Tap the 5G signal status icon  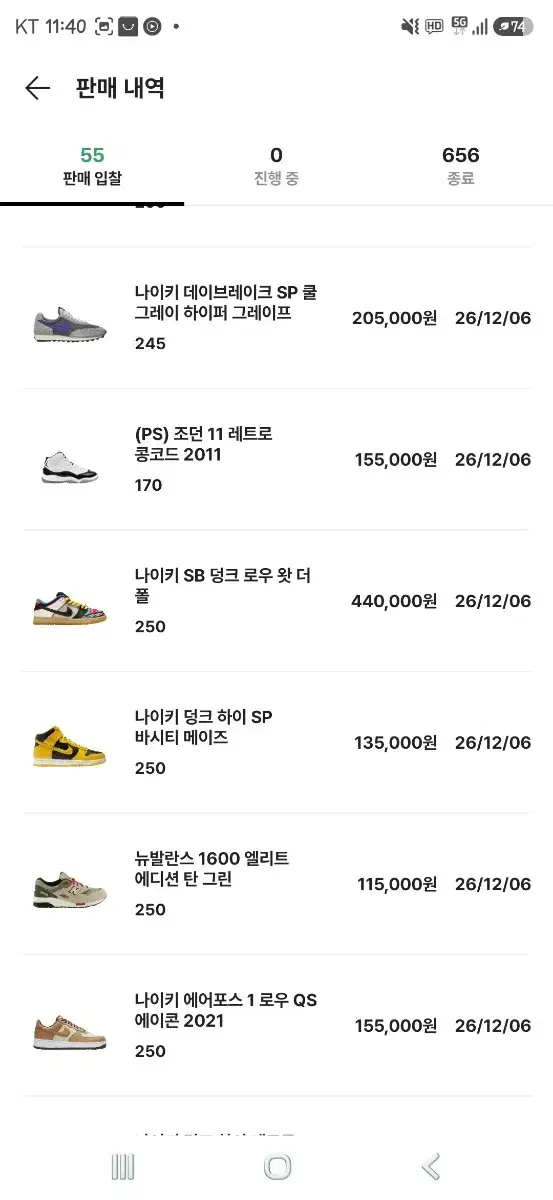pyautogui.click(x=459, y=27)
